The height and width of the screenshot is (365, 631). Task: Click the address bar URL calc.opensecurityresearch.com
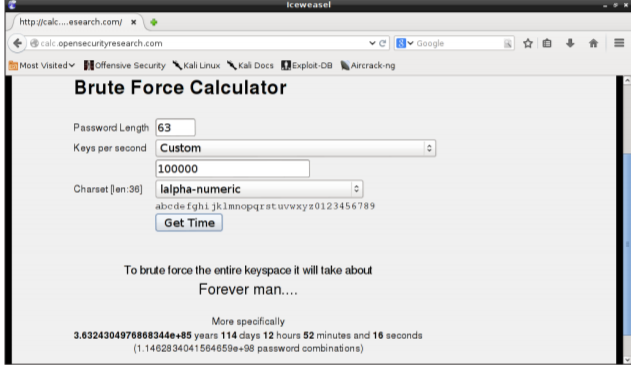click(x=101, y=43)
